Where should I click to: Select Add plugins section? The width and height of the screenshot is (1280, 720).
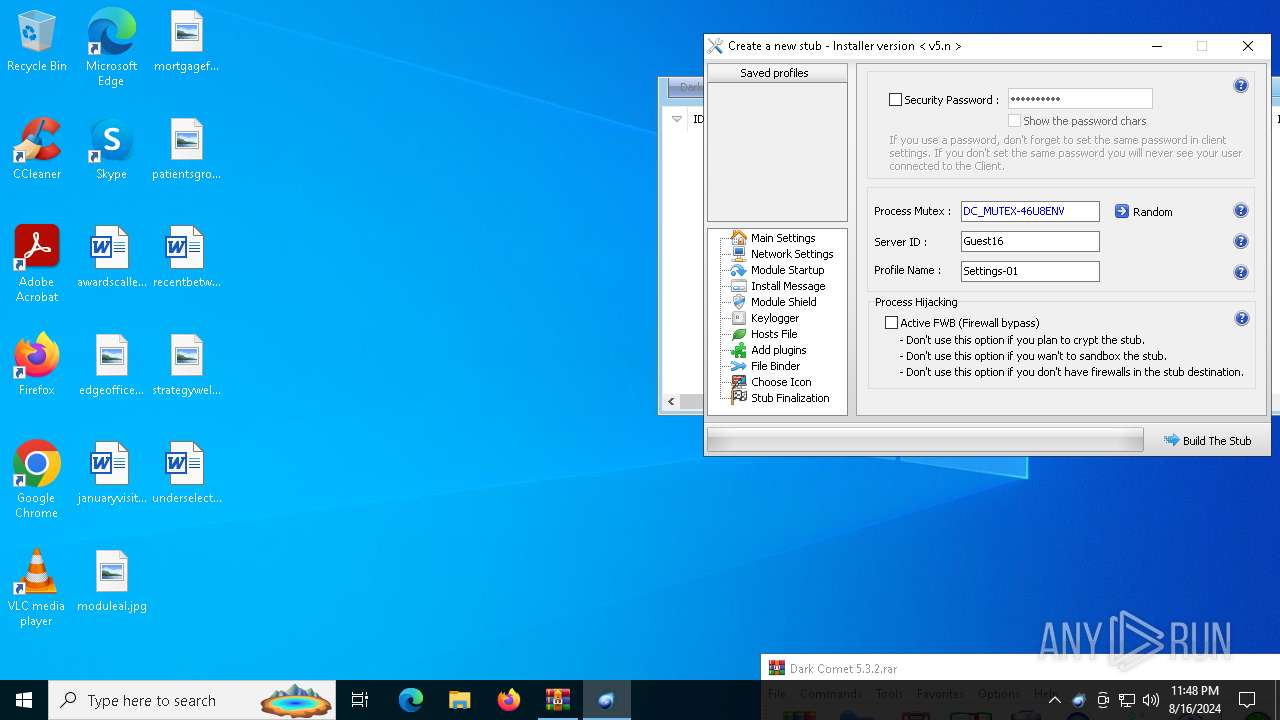point(778,350)
